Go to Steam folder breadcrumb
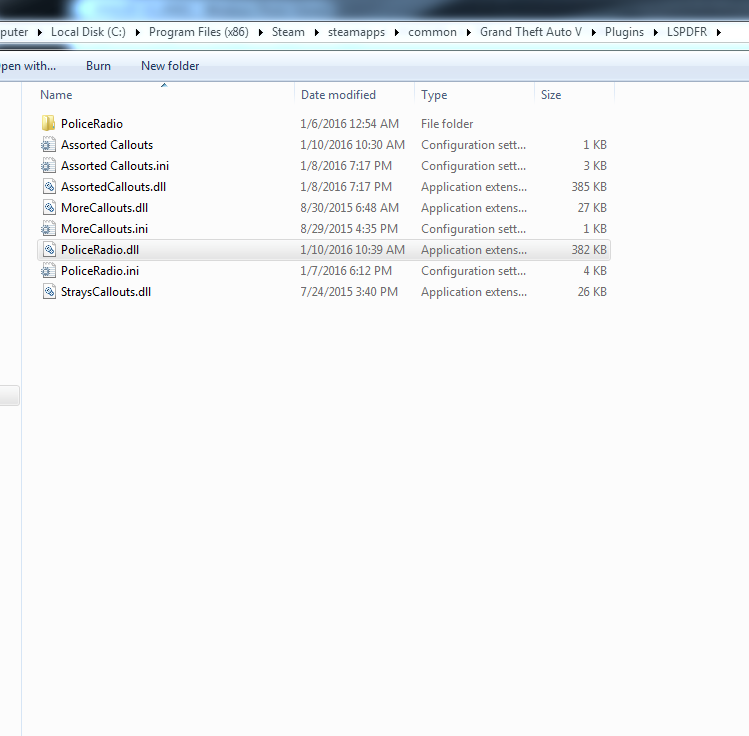 (x=288, y=32)
